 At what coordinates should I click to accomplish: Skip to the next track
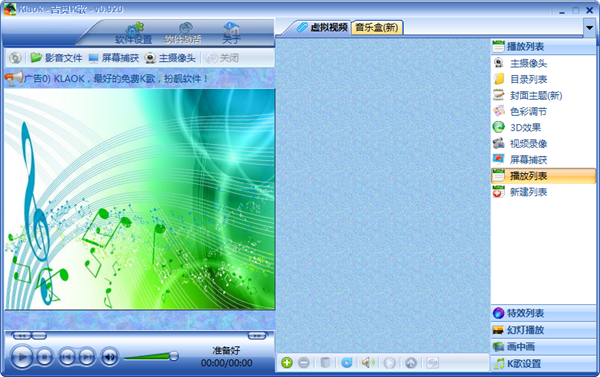(87, 357)
